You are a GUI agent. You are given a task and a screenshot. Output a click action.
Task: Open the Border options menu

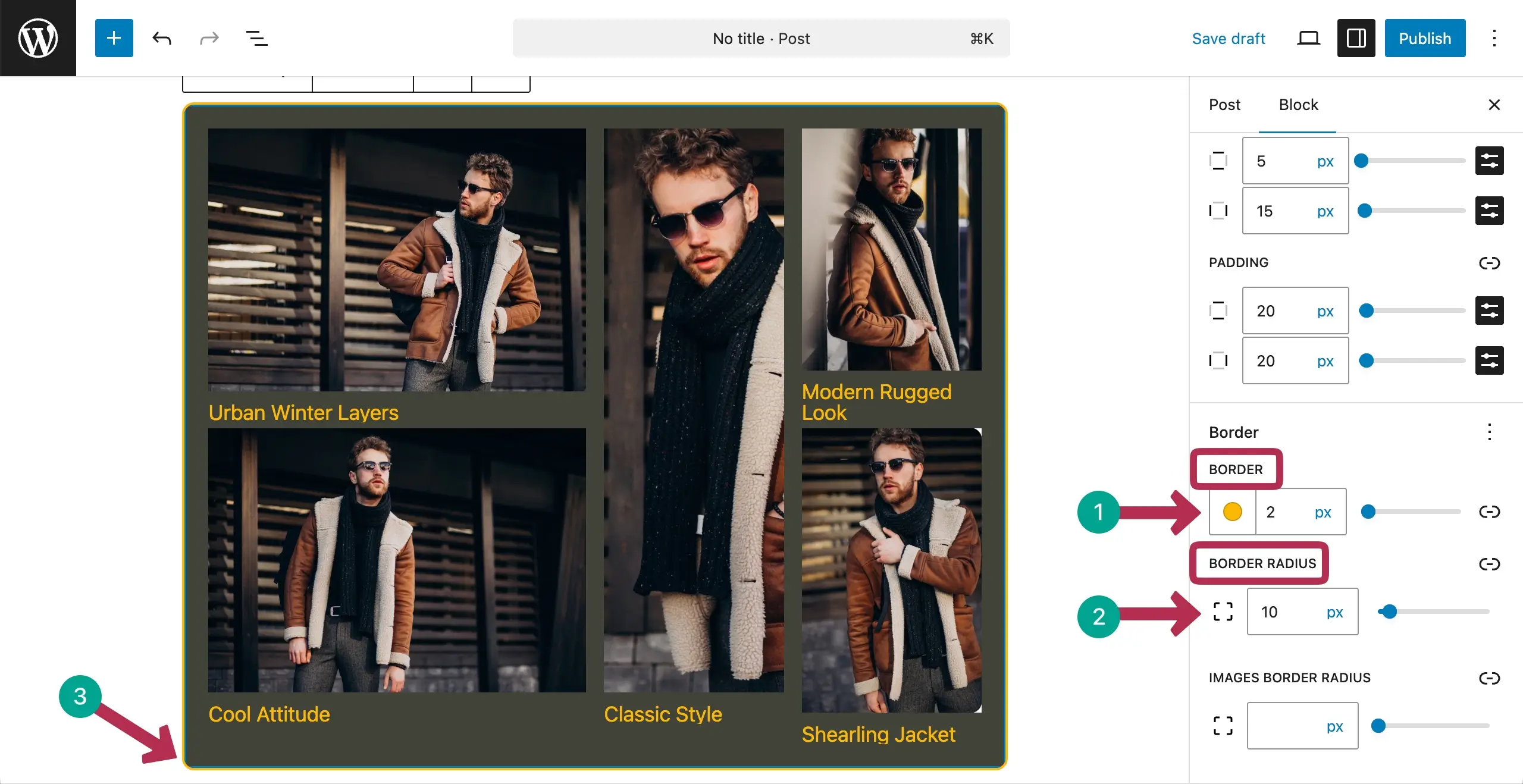tap(1490, 432)
